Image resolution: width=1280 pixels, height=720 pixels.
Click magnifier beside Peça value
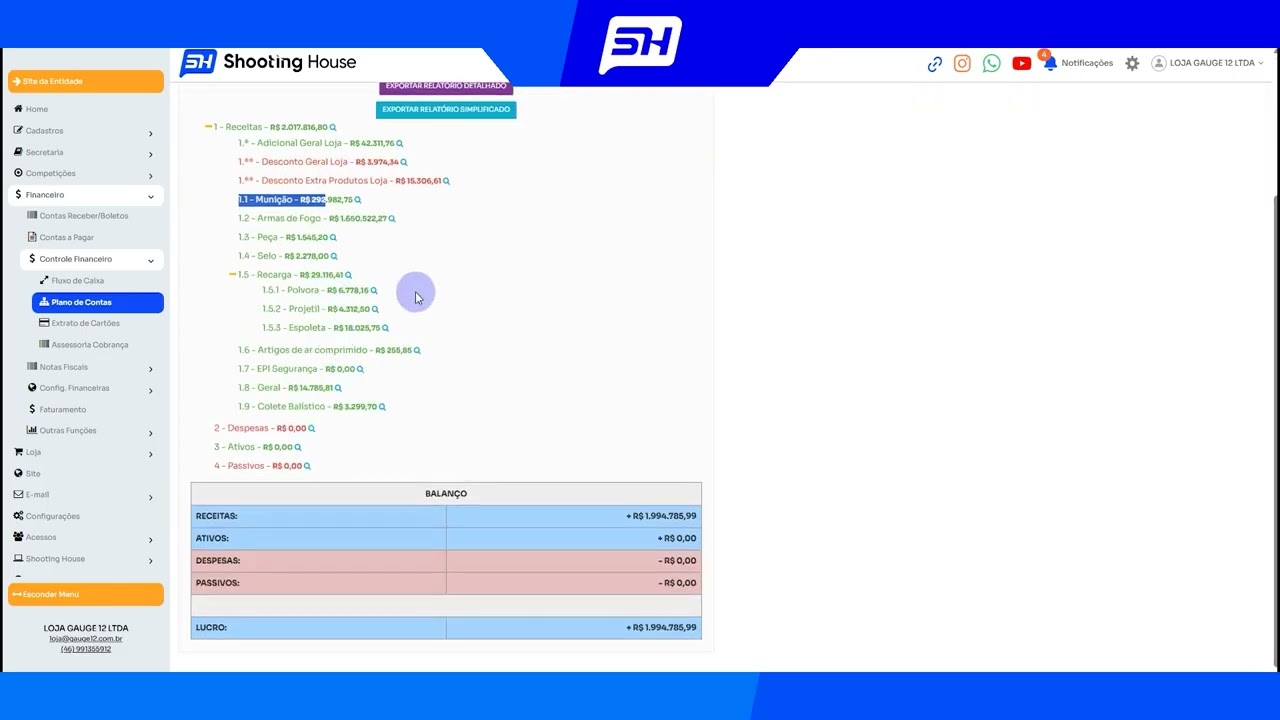333,237
